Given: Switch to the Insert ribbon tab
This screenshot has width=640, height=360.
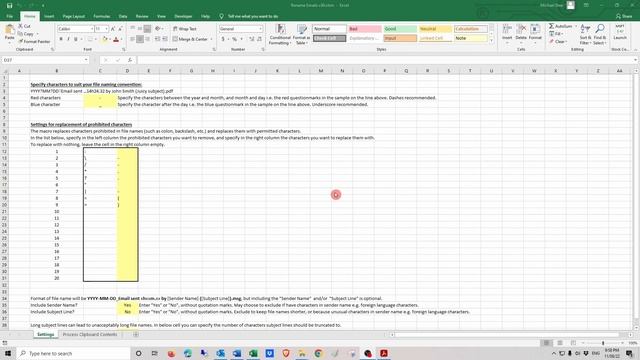Looking at the screenshot, I should point(49,16).
